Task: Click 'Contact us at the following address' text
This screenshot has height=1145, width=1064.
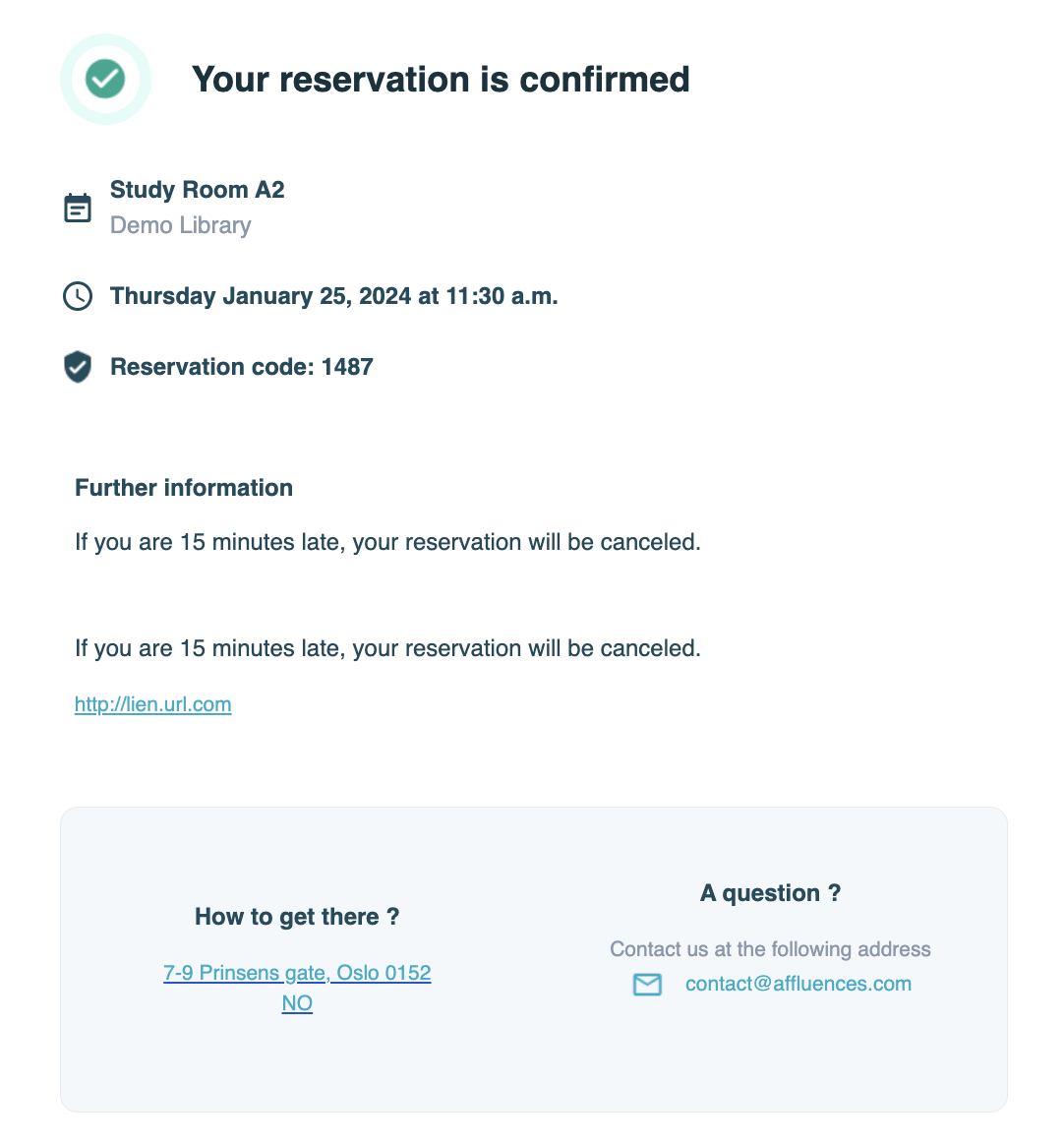Action: (x=771, y=949)
